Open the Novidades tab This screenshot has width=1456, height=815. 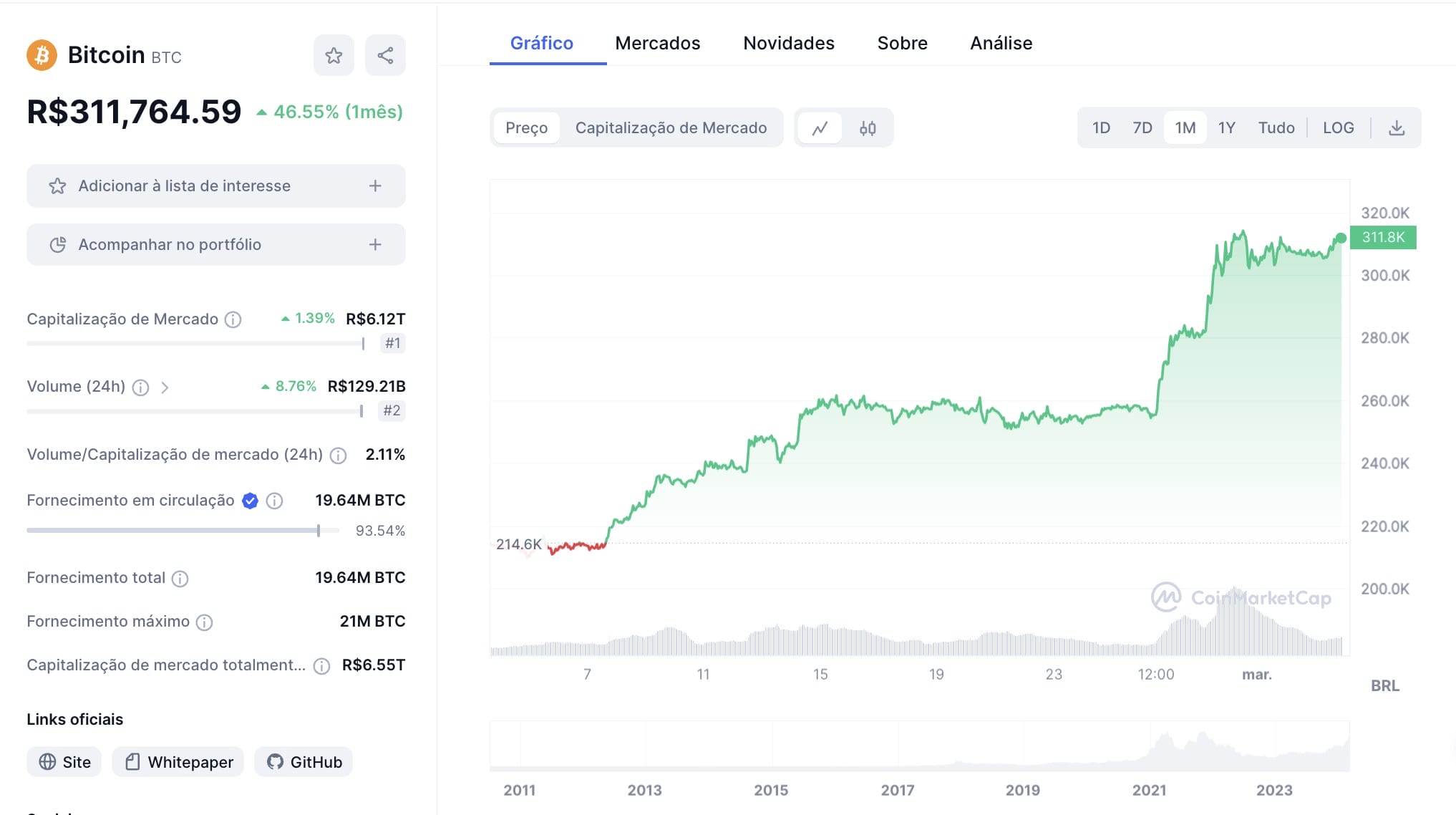click(789, 43)
